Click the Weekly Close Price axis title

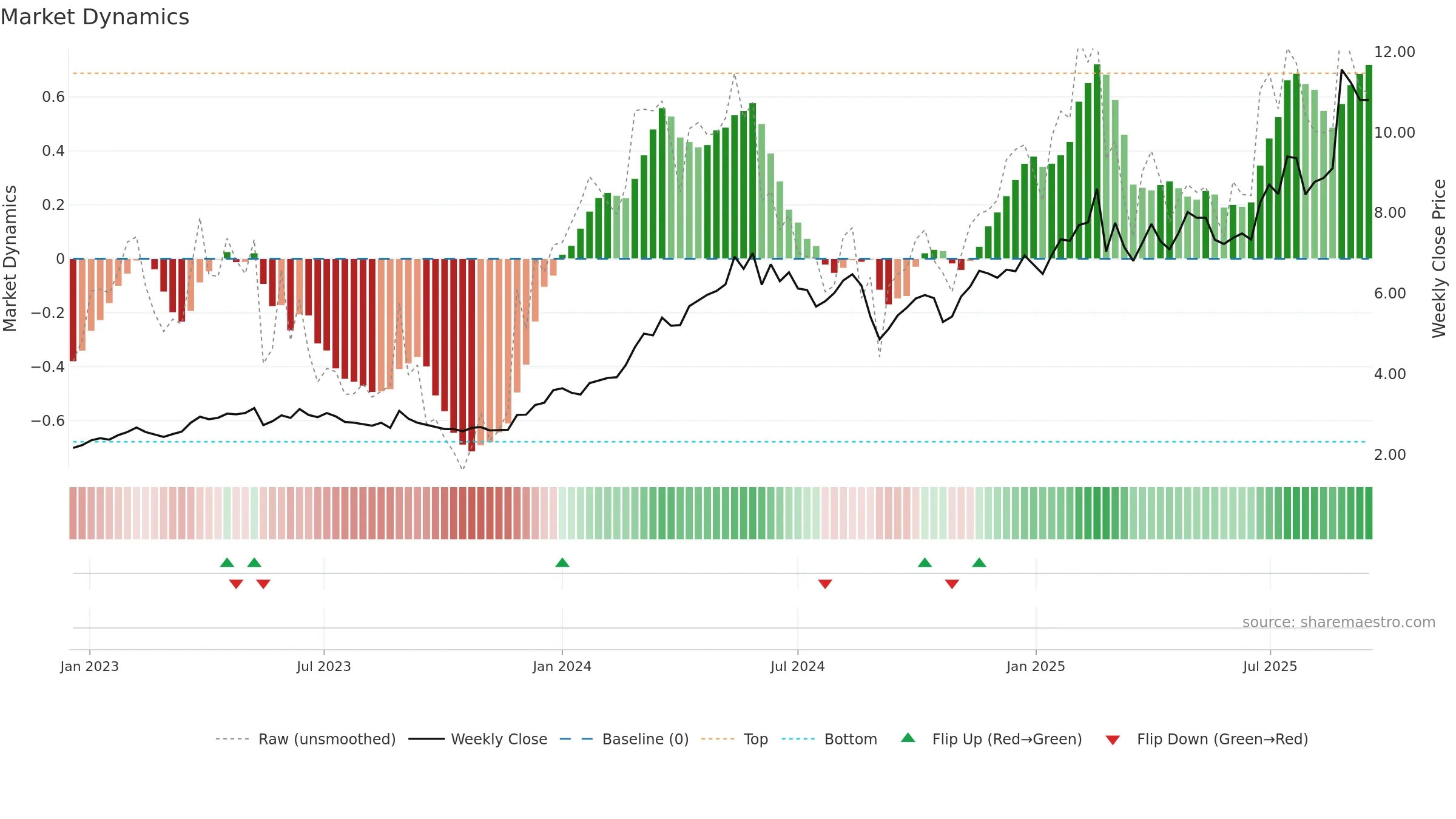point(1439,258)
